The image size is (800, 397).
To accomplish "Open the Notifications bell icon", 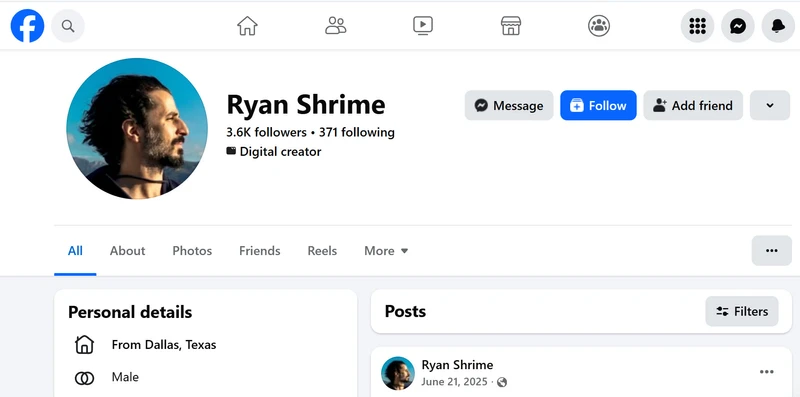I will point(778,26).
